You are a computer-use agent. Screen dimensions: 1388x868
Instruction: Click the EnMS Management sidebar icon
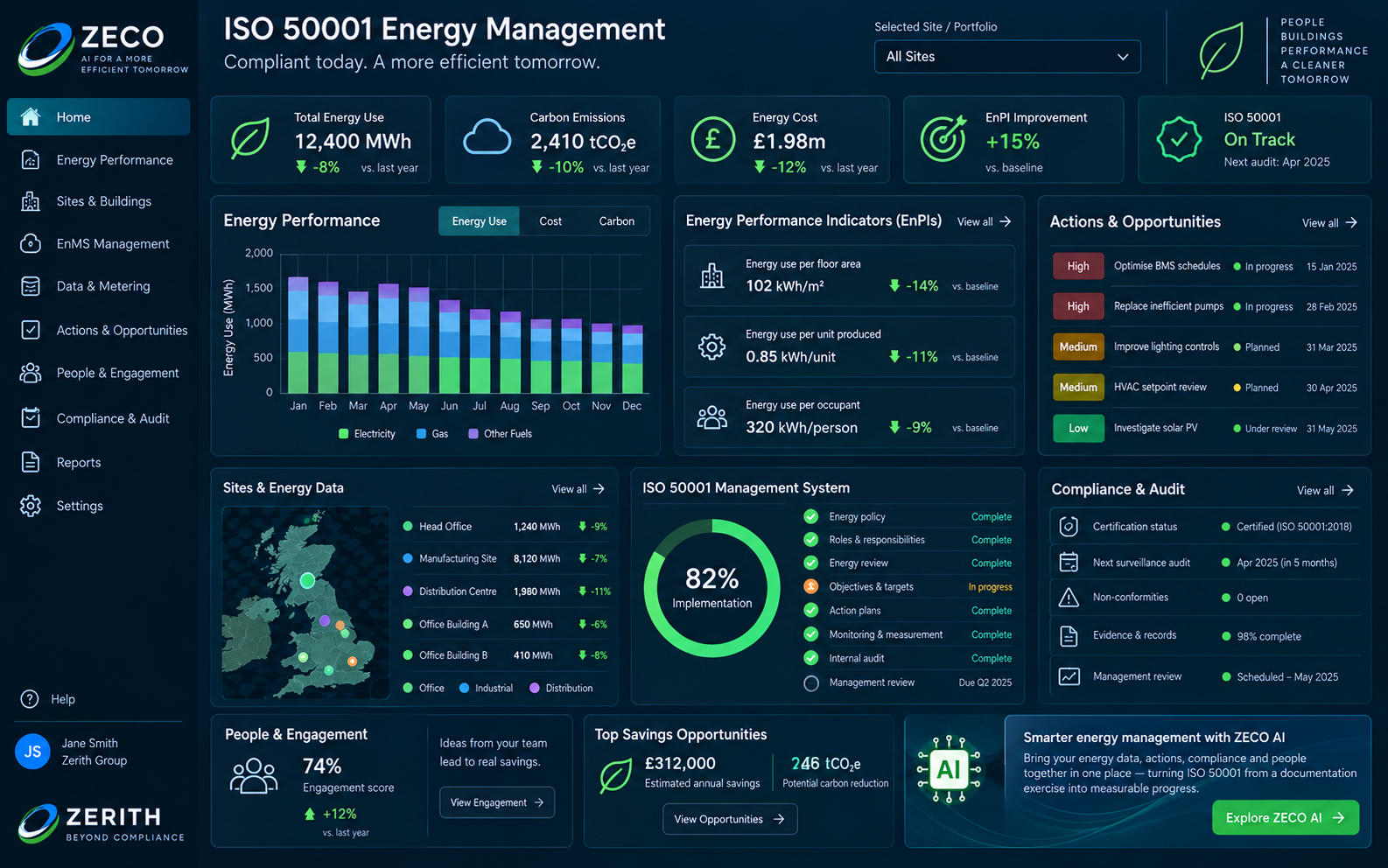coord(31,243)
